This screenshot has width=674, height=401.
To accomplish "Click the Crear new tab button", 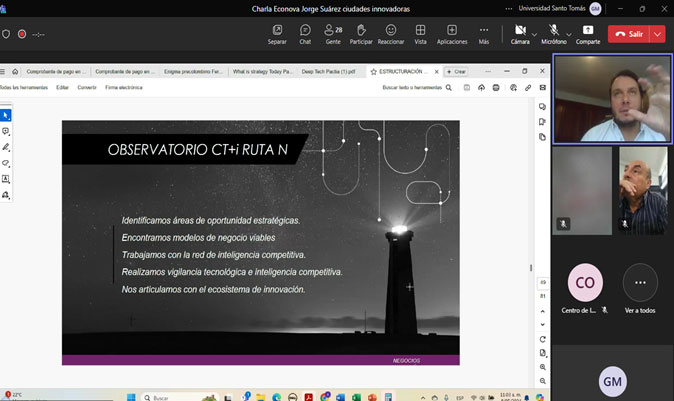I will (456, 72).
